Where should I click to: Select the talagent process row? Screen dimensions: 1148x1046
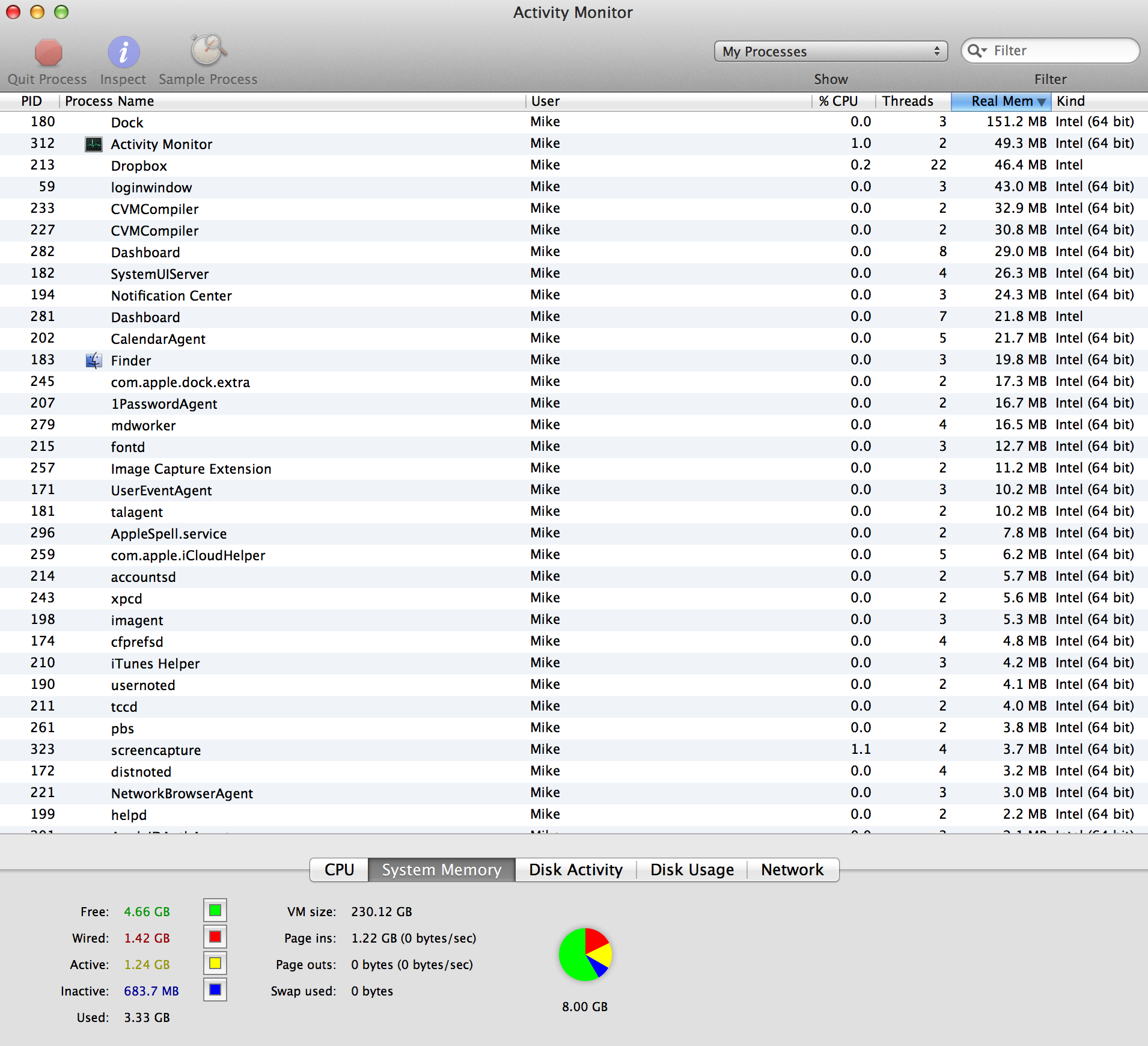574,512
